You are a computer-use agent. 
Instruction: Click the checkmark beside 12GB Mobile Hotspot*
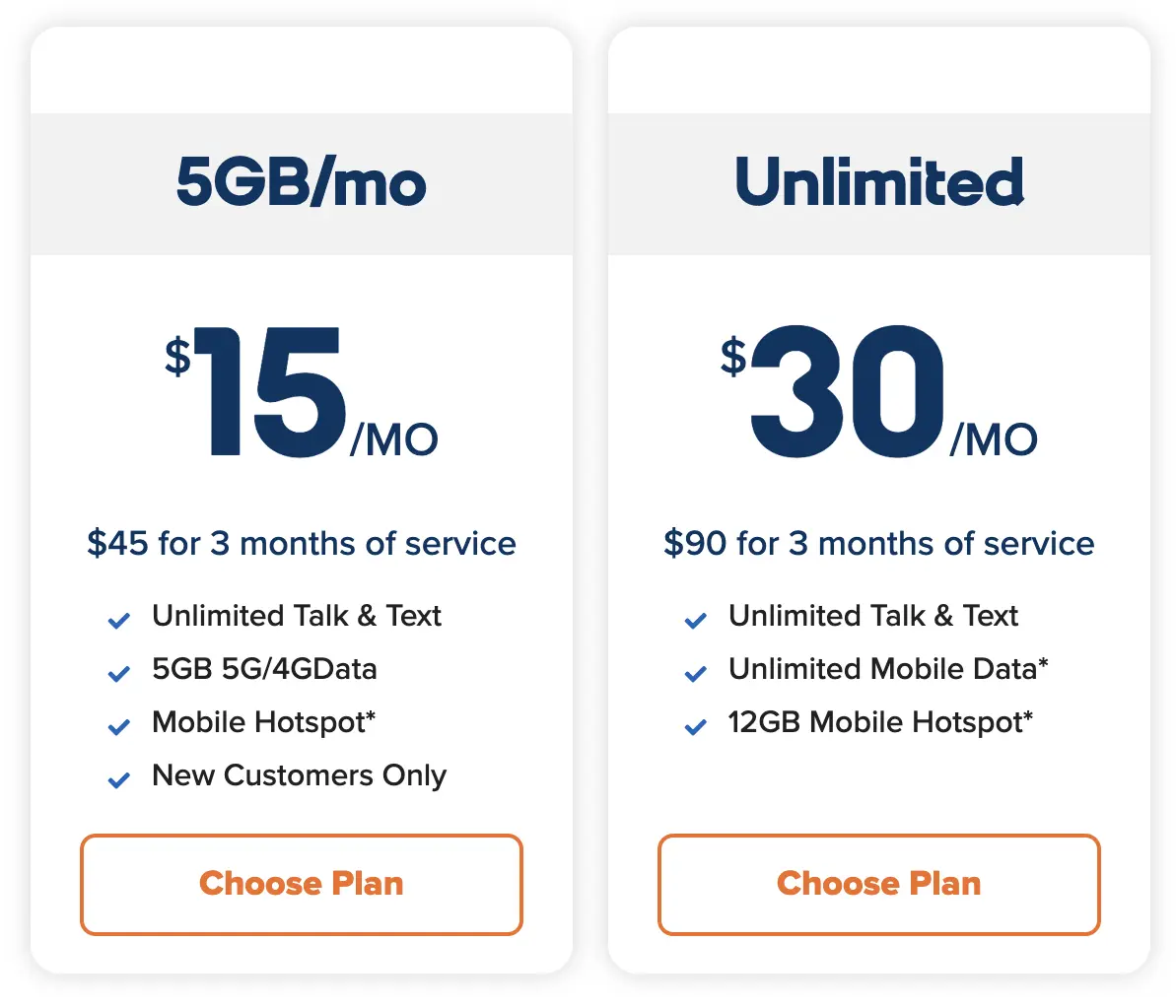695,726
